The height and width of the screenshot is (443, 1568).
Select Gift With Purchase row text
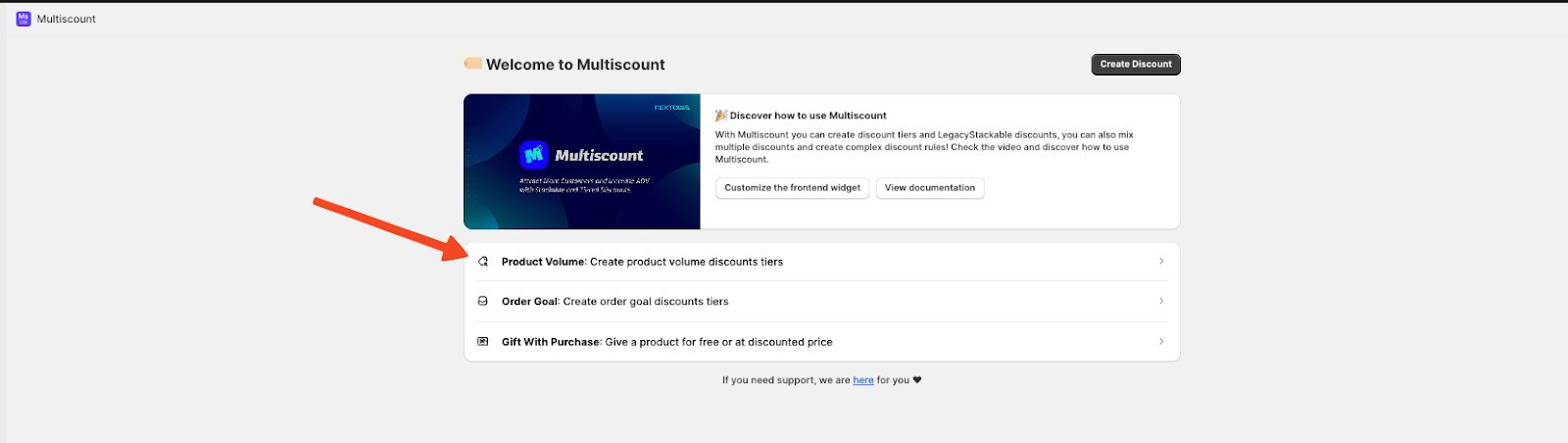point(666,342)
